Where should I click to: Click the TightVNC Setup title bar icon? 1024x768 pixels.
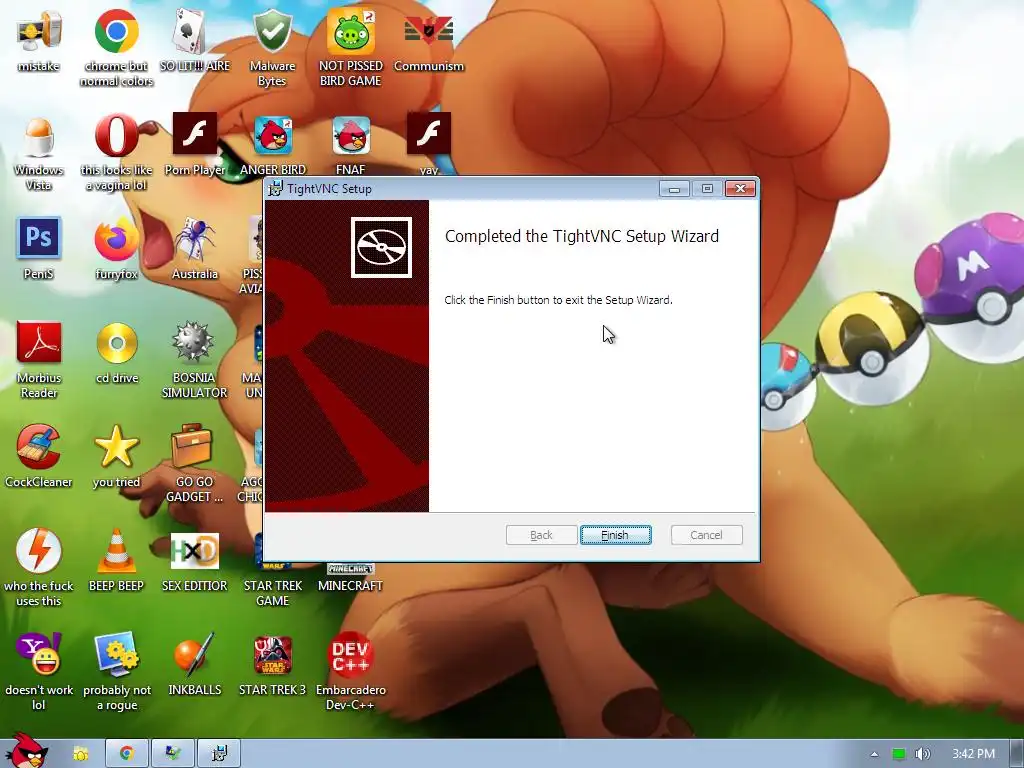click(276, 189)
